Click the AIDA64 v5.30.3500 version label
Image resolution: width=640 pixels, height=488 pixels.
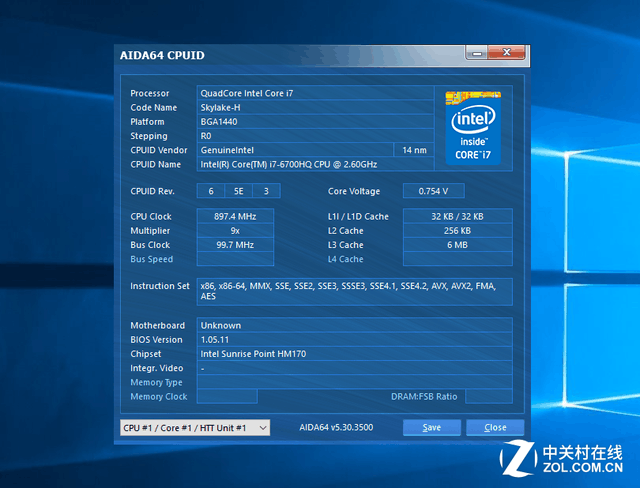336,428
